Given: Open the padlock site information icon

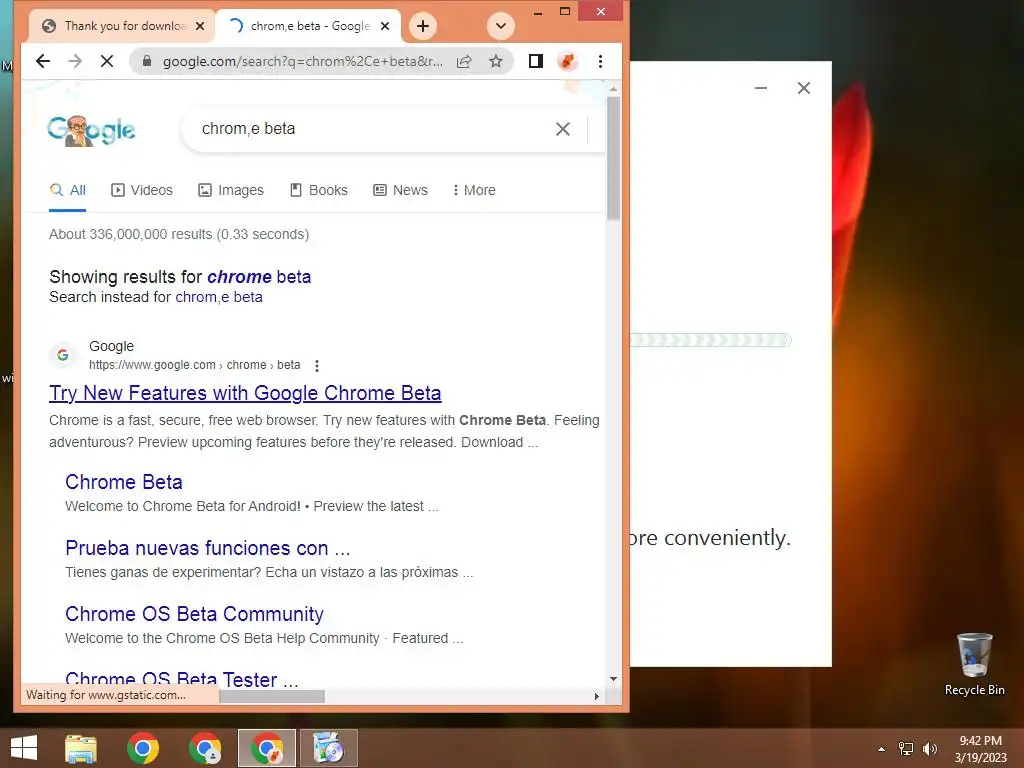Looking at the screenshot, I should (147, 61).
